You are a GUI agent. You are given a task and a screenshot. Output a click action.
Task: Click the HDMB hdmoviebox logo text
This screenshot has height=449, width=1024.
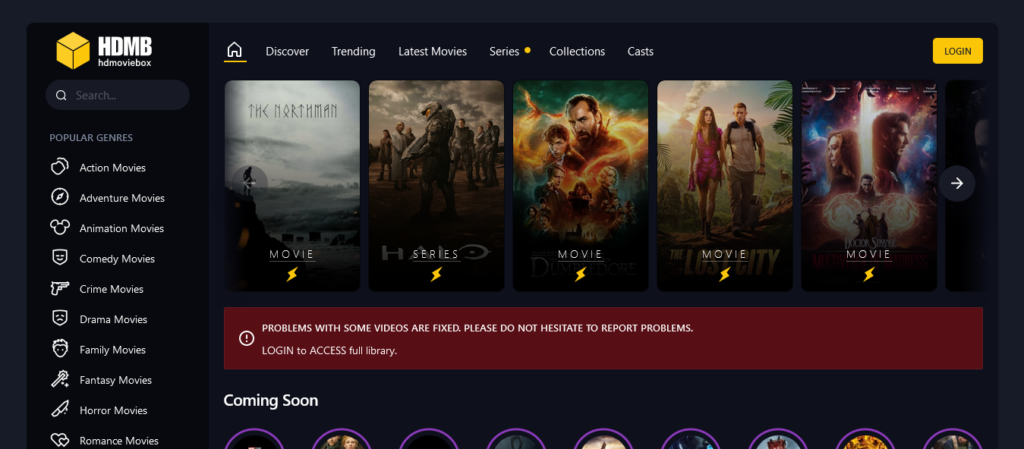pos(125,52)
